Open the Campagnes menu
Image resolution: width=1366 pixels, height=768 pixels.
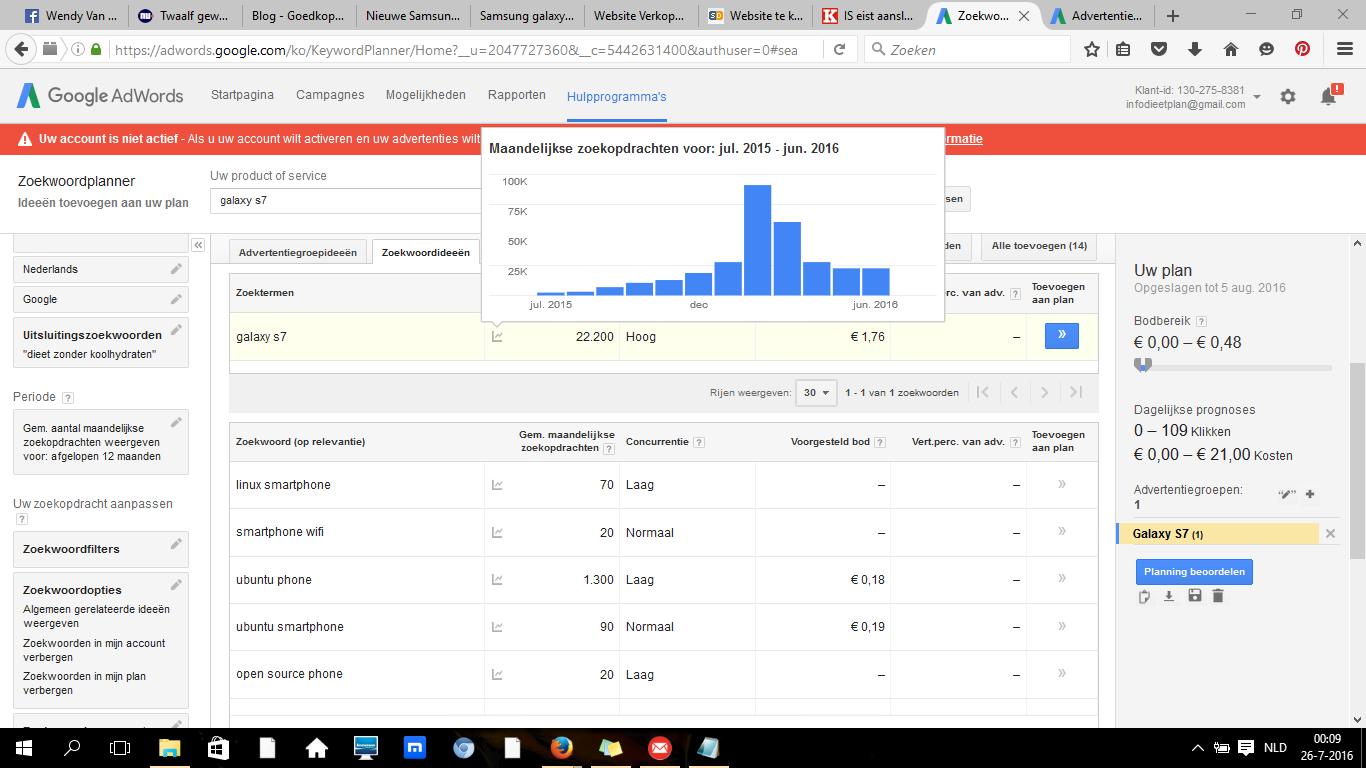pos(330,95)
